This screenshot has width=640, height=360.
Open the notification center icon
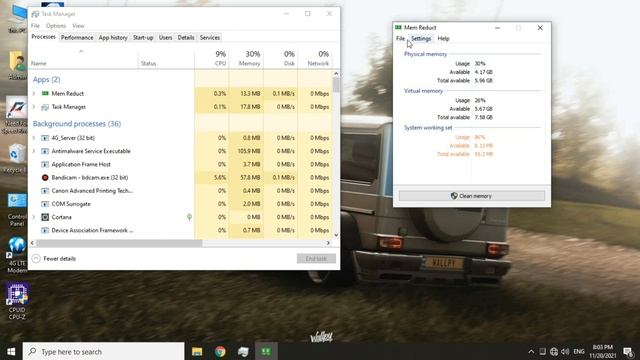tap(628, 351)
